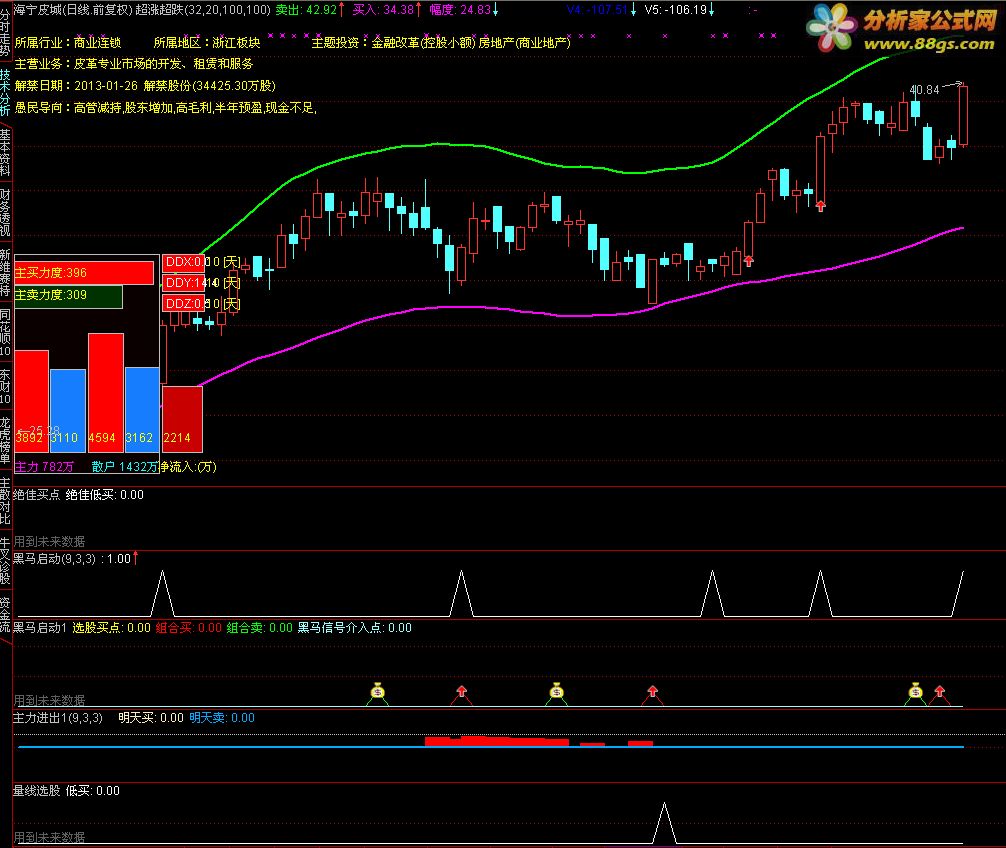Click the DDY red label box
This screenshot has height=848, width=1006.
coord(183,283)
